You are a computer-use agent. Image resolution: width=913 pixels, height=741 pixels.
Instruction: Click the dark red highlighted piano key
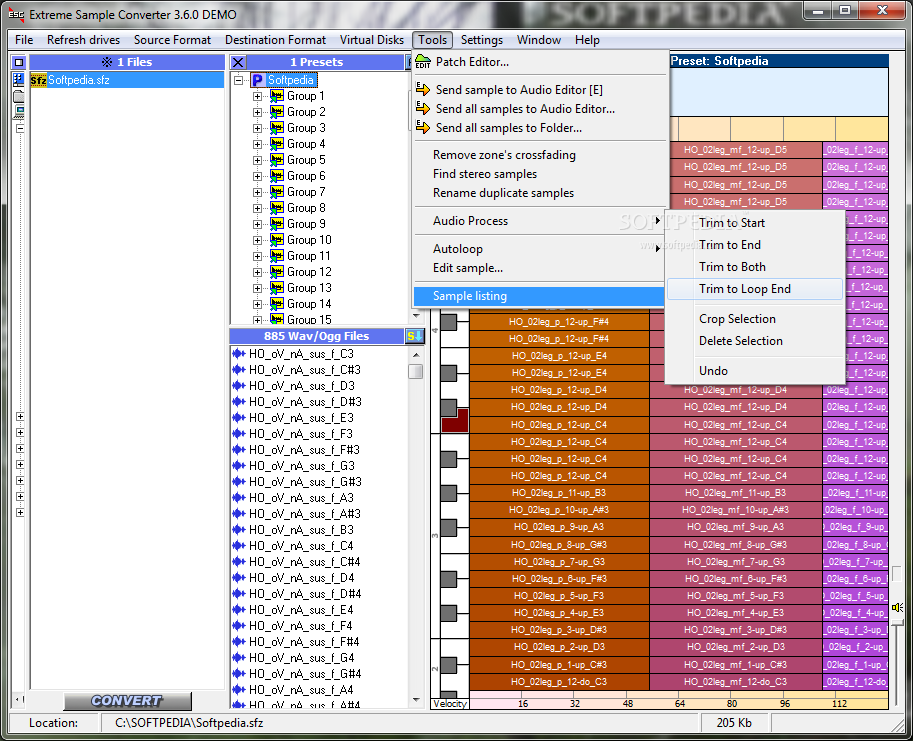pos(455,421)
